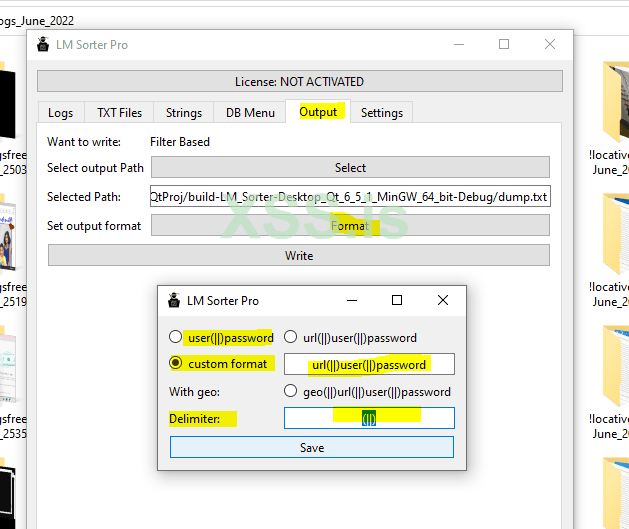Screen dimensions: 629x529
Task: Click the Selected Path text field
Action: [350, 196]
